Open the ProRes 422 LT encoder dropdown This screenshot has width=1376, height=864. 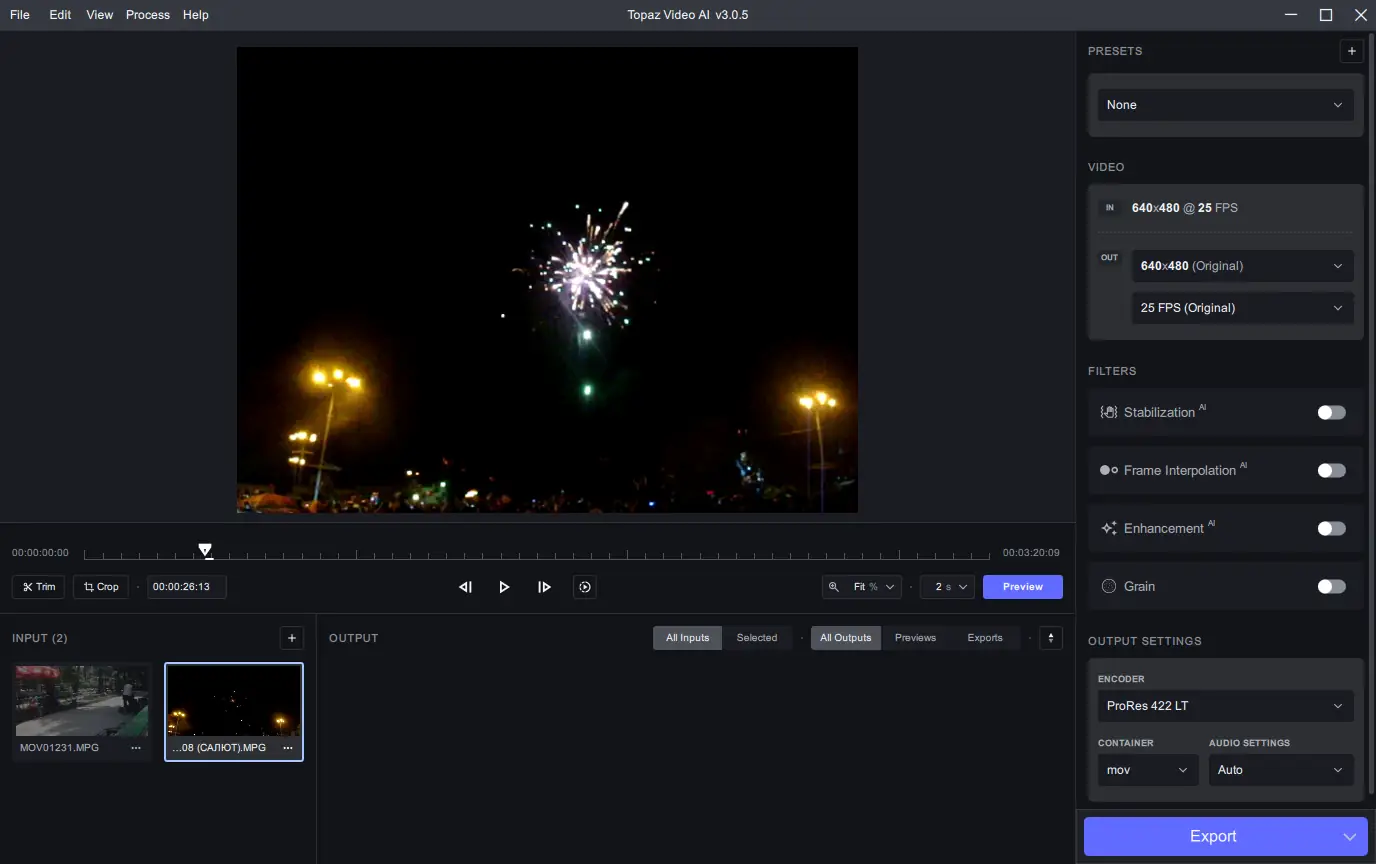[x=1225, y=706]
